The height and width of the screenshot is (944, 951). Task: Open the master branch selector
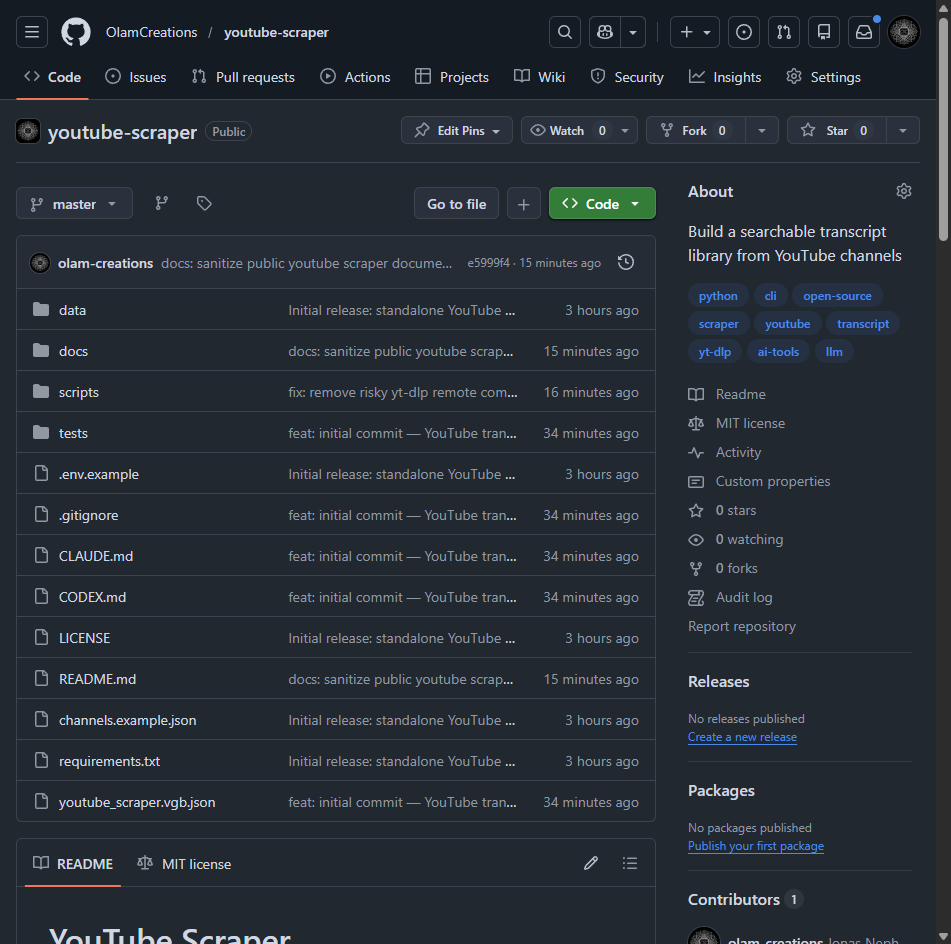click(x=74, y=204)
